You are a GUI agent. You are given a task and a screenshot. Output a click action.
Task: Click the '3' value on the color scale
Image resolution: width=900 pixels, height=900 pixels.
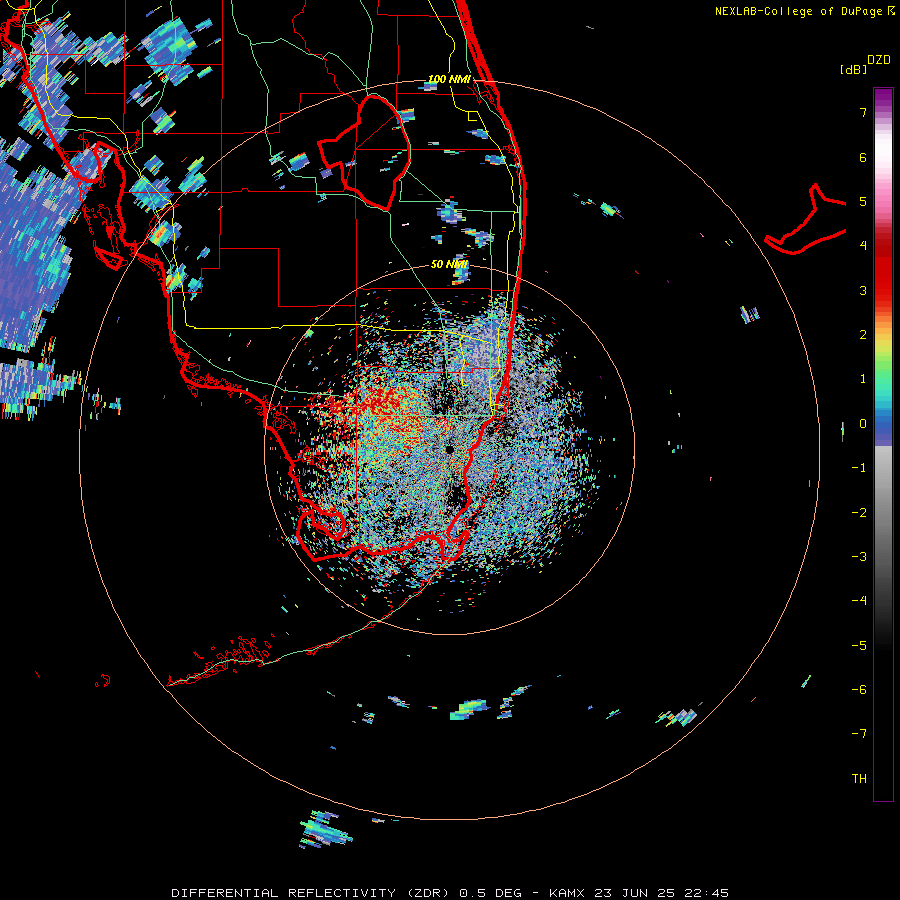pyautogui.click(x=863, y=290)
